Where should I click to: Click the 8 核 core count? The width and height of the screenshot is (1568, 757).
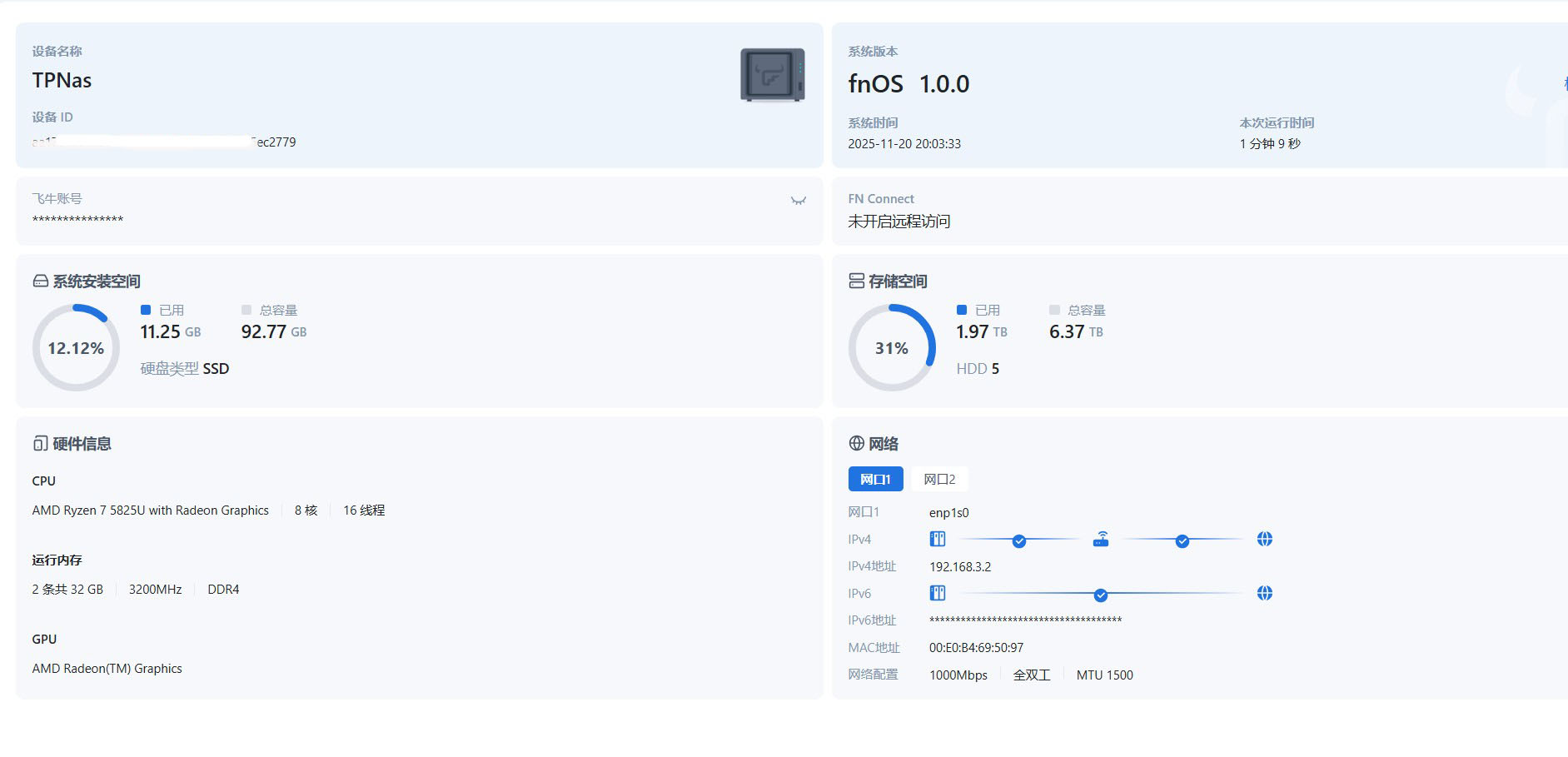coord(306,510)
